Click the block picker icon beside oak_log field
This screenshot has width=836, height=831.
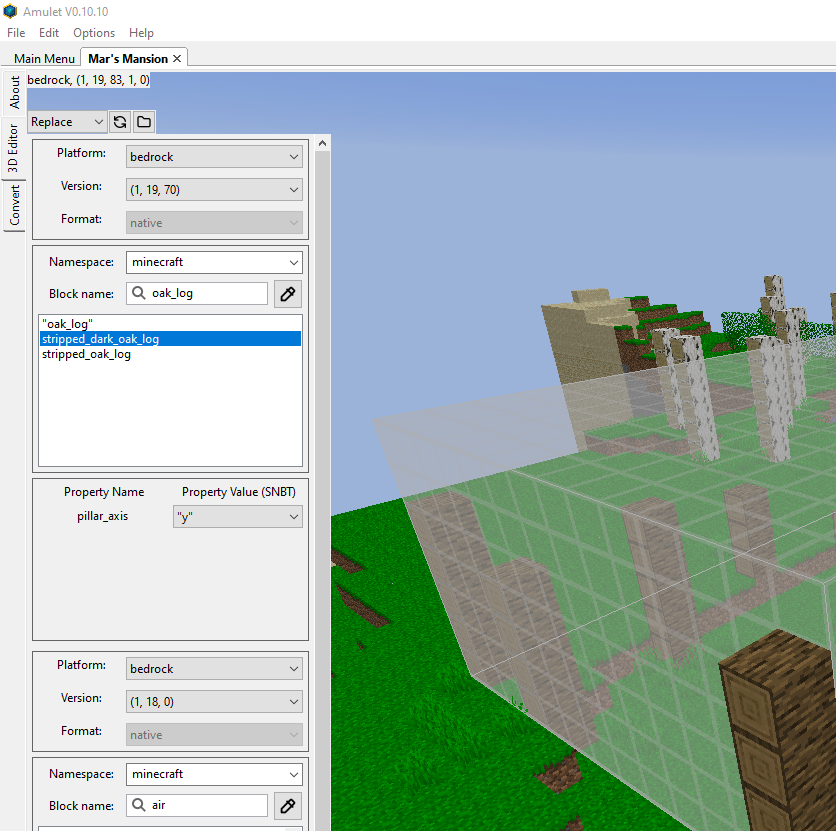(287, 293)
